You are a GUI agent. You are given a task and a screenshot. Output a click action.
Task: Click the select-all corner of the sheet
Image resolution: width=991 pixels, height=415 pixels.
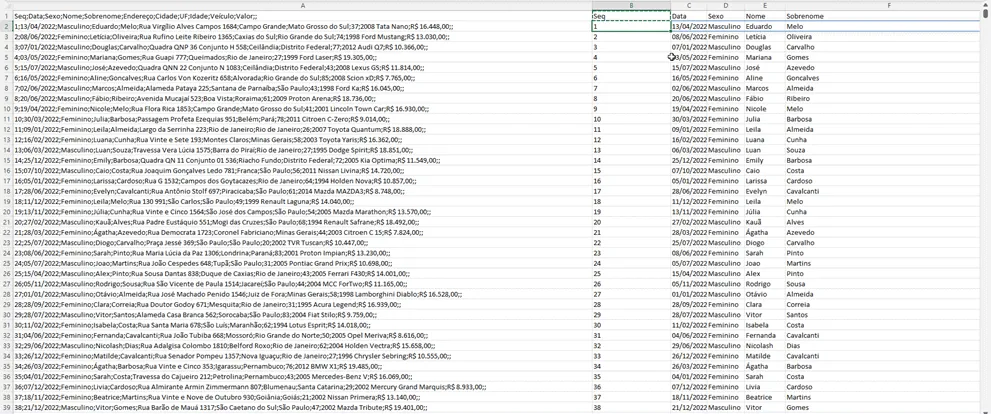[6, 6]
